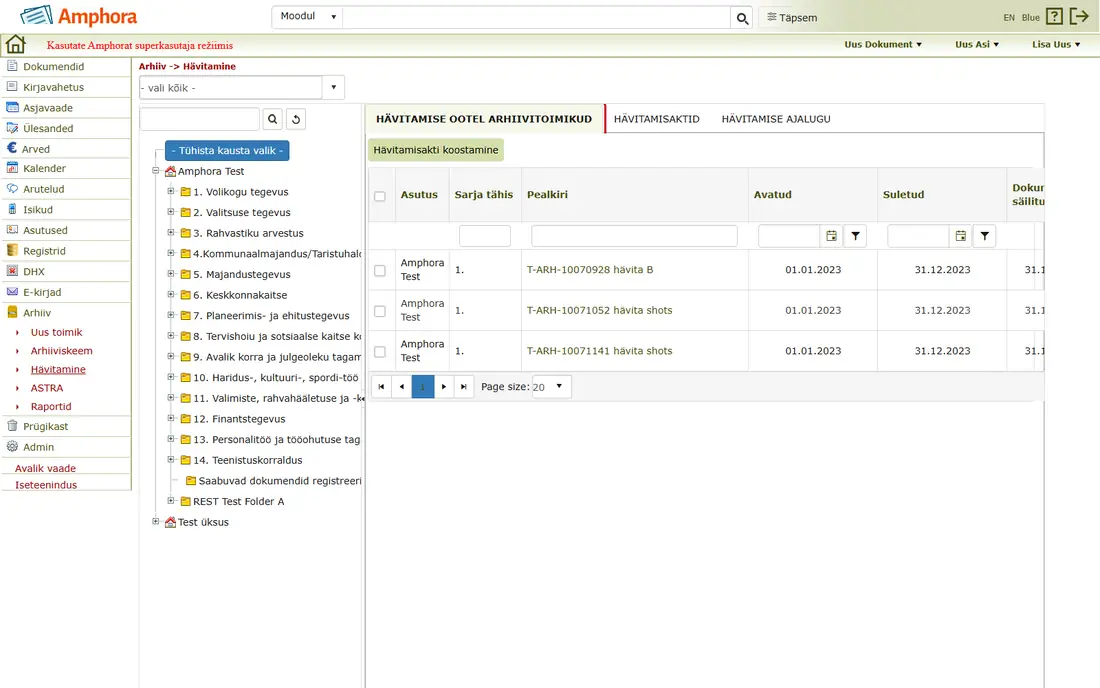This screenshot has width=1100, height=688.
Task: Open the Moodul dropdown
Action: click(x=307, y=17)
